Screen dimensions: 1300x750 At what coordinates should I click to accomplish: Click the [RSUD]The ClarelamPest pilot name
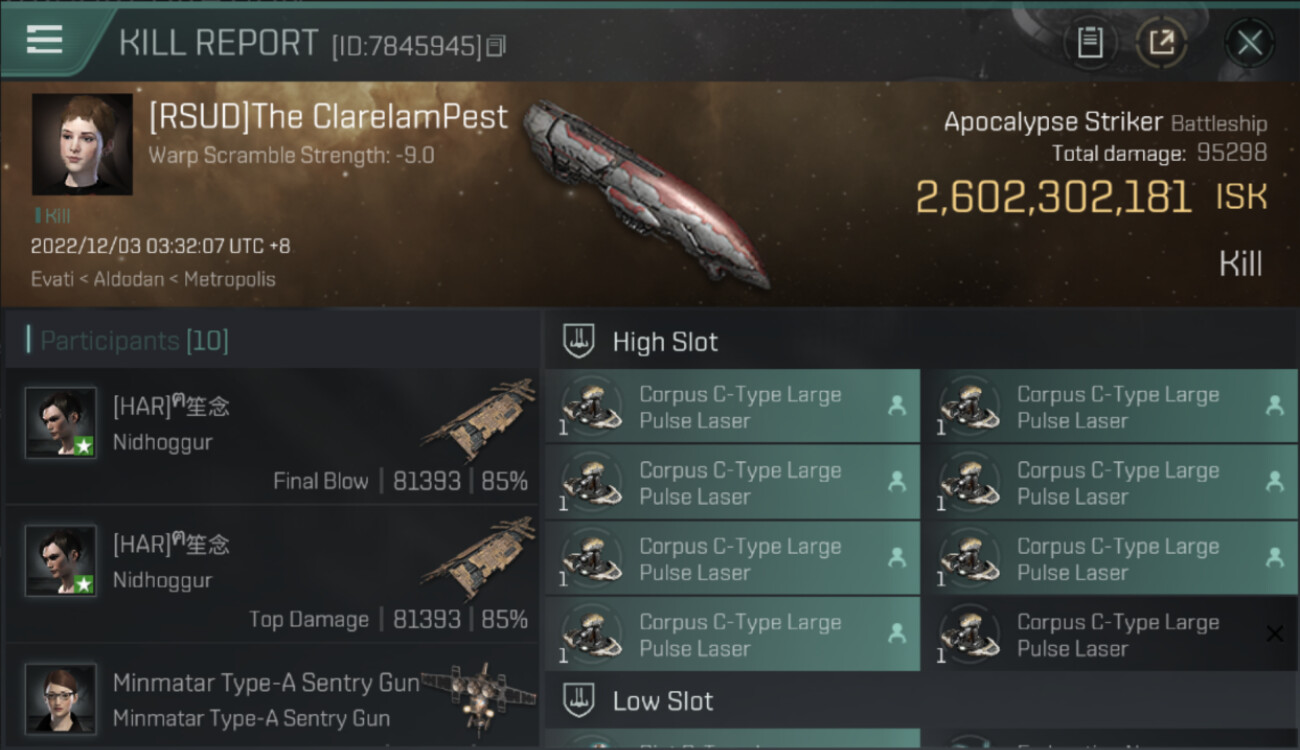pos(328,117)
